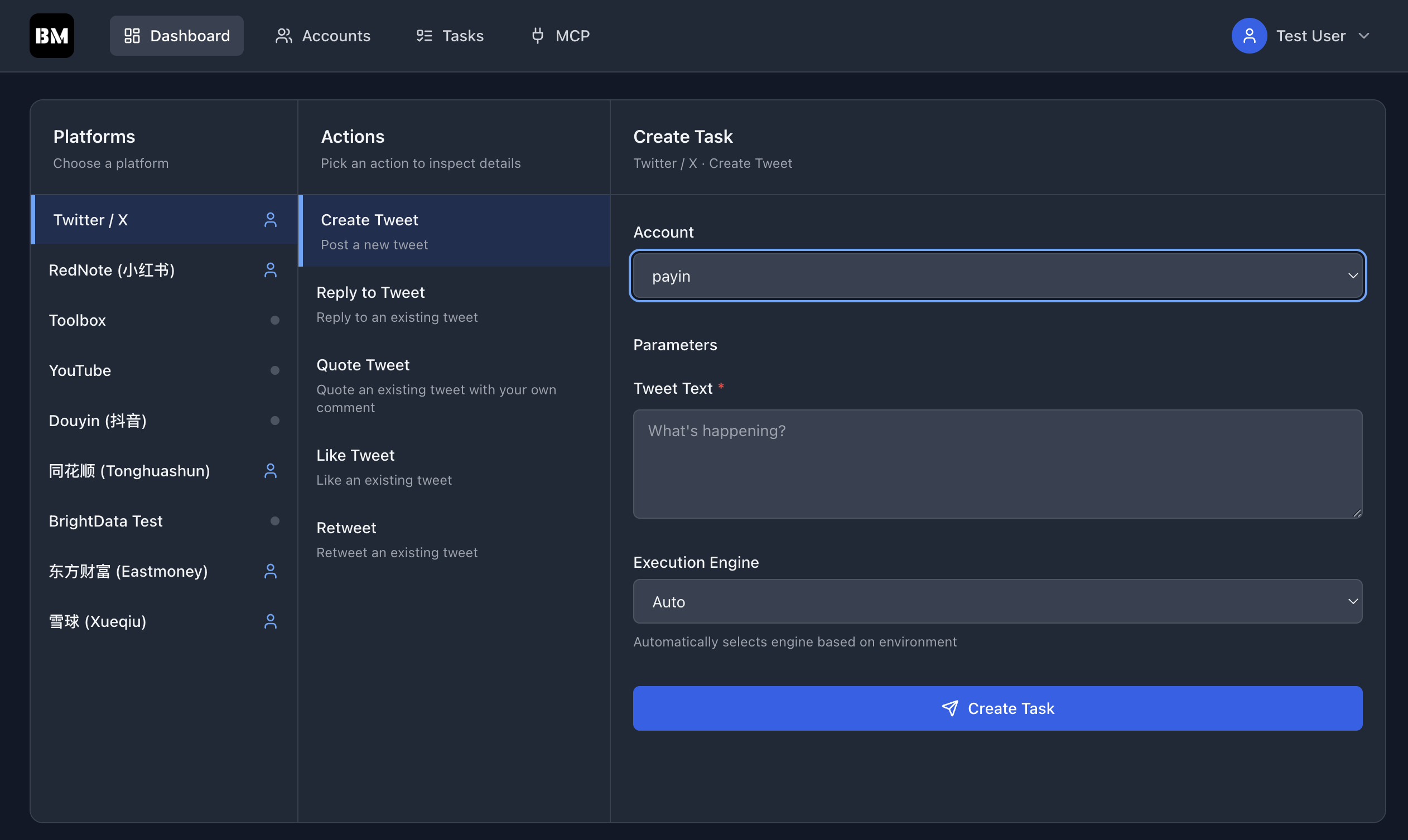
Task: Go to the Accounts tab
Action: (322, 36)
